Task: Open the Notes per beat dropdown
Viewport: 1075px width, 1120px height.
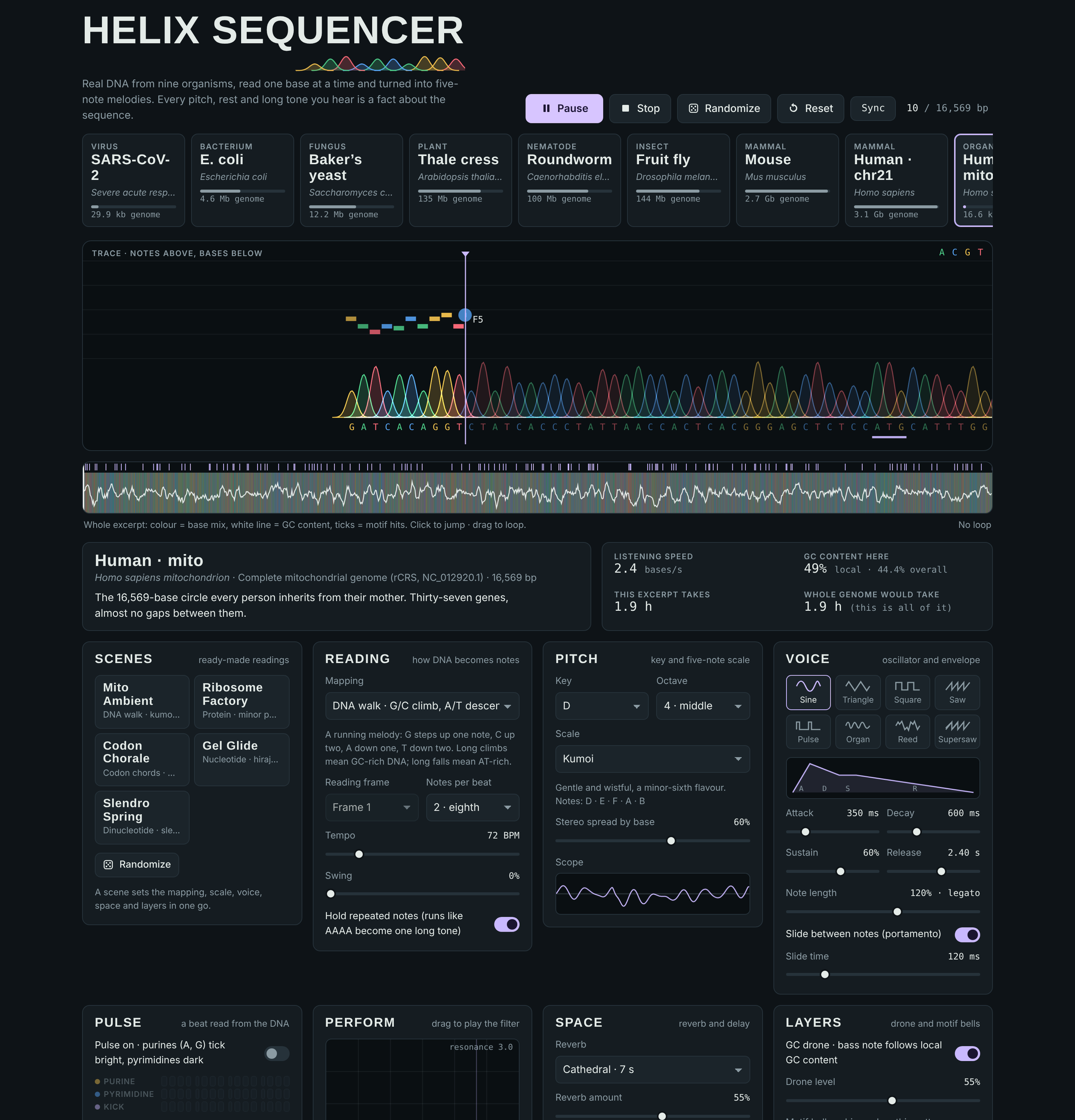Action: pos(473,807)
